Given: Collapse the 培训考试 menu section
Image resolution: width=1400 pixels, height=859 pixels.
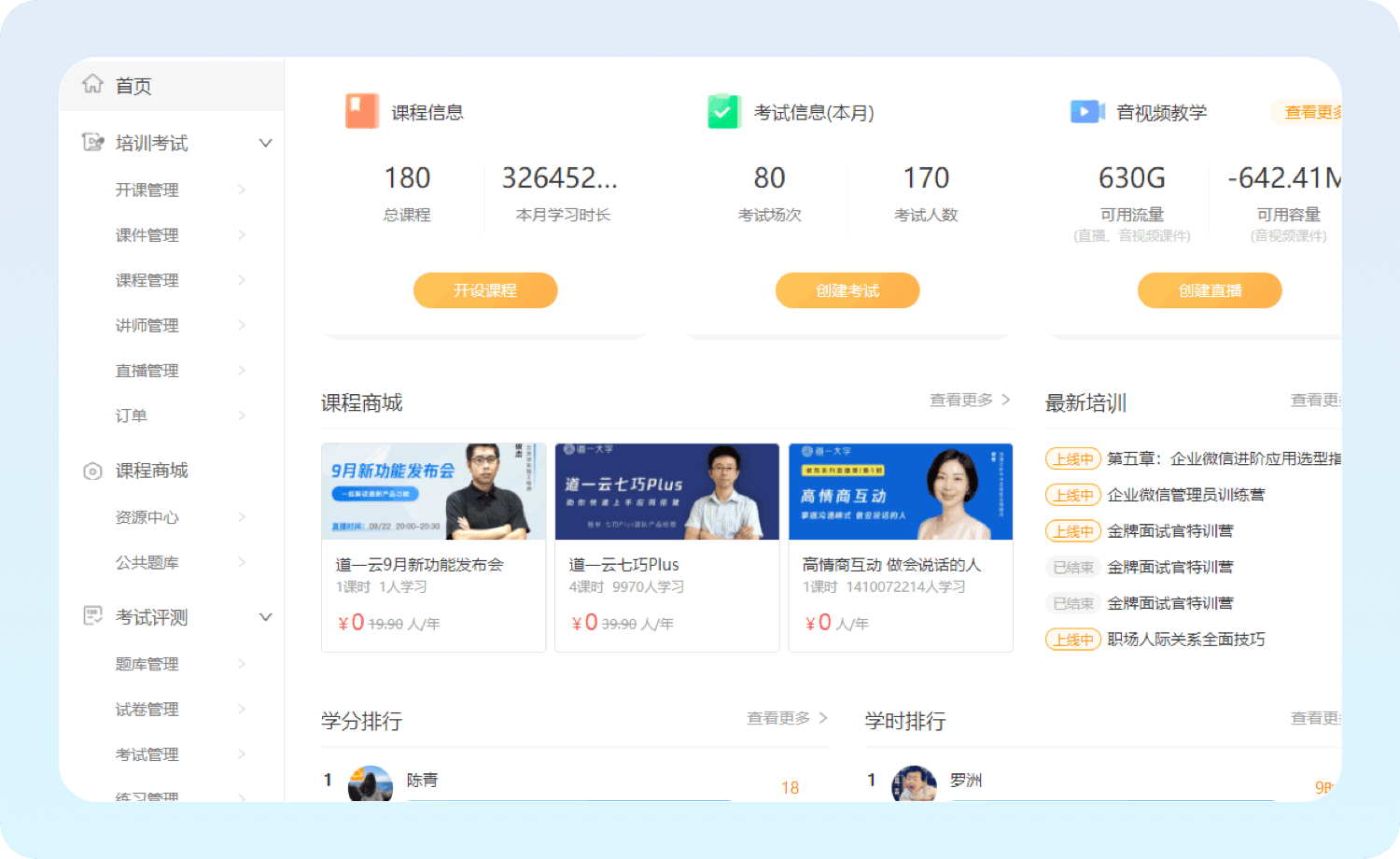Looking at the screenshot, I should [x=265, y=143].
